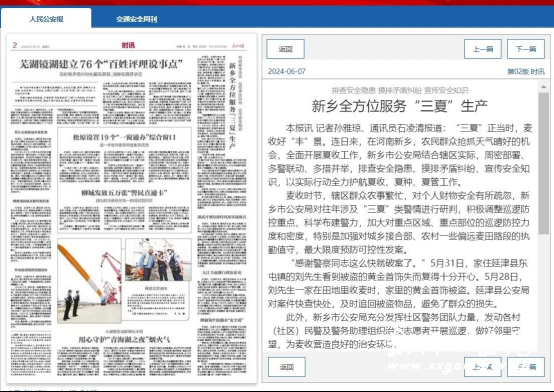Click the article scrollbar thumb
The height and width of the screenshot is (392, 554).
click(543, 163)
